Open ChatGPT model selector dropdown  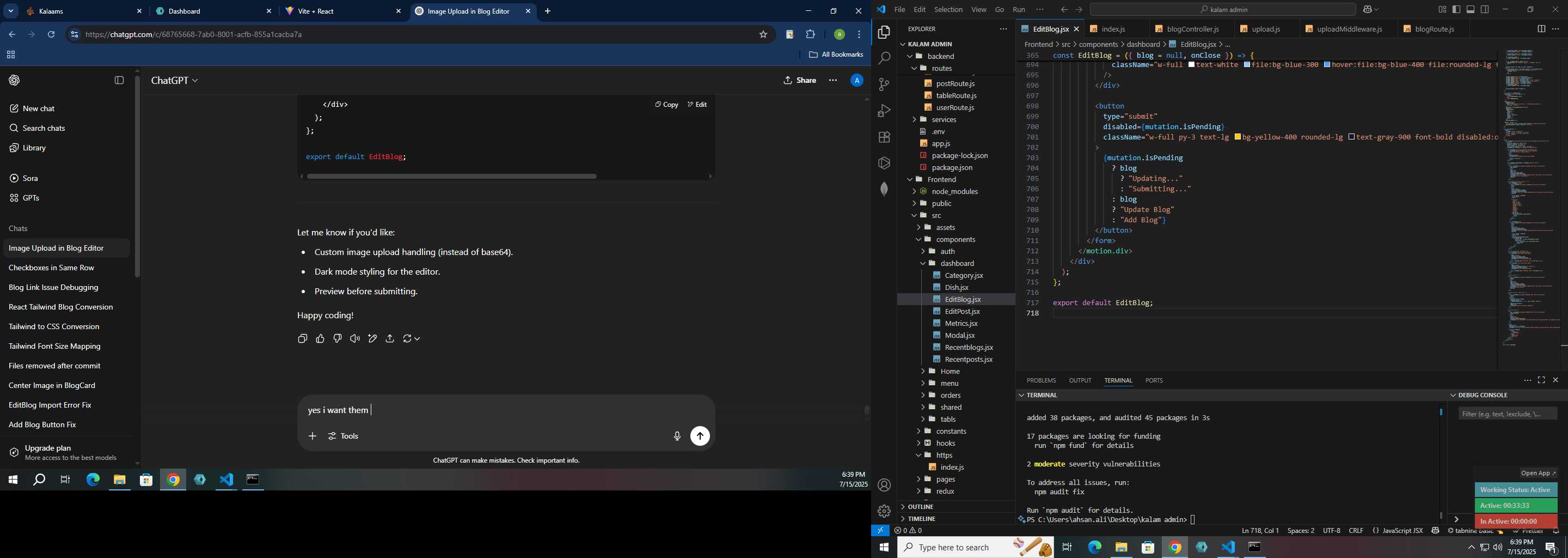tap(175, 81)
